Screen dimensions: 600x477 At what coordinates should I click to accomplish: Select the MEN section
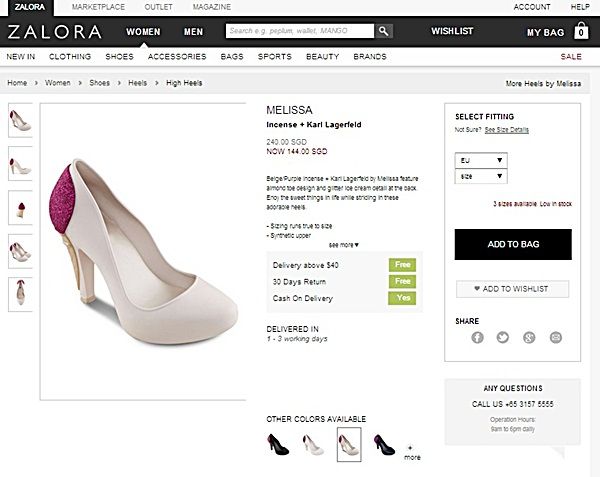(x=193, y=32)
